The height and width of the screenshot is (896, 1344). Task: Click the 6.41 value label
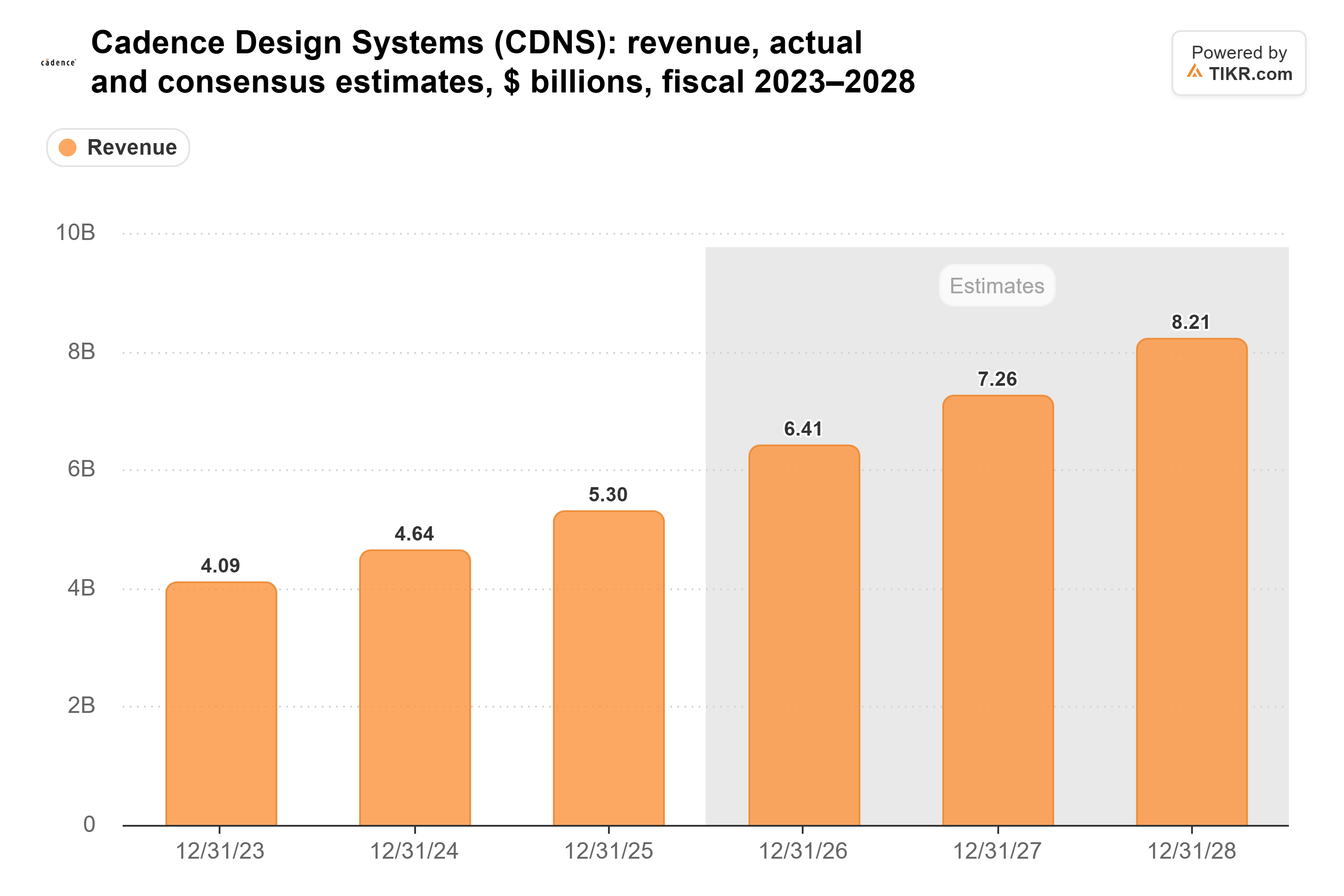tap(803, 428)
